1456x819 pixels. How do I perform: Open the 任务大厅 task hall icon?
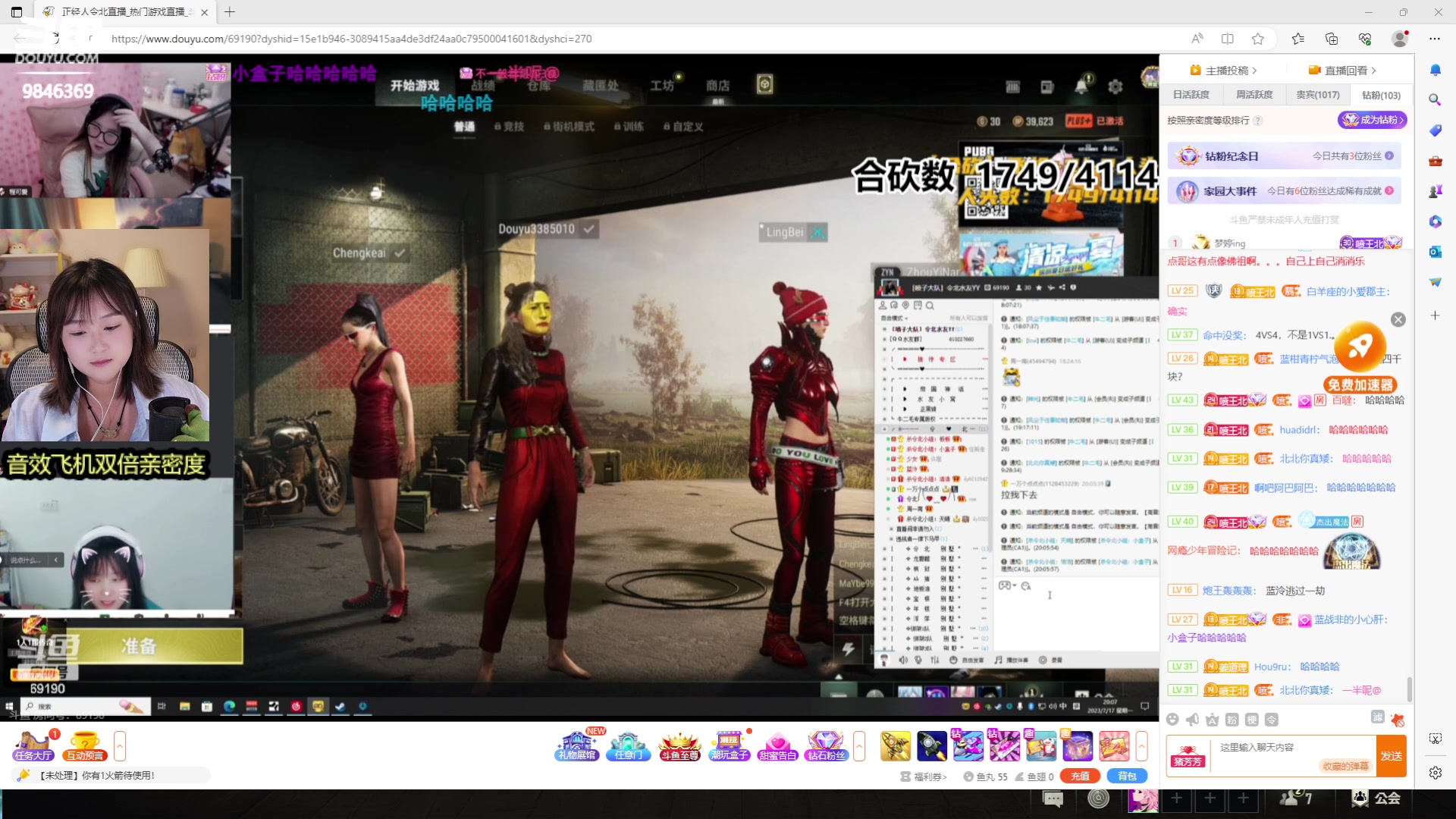click(x=33, y=746)
